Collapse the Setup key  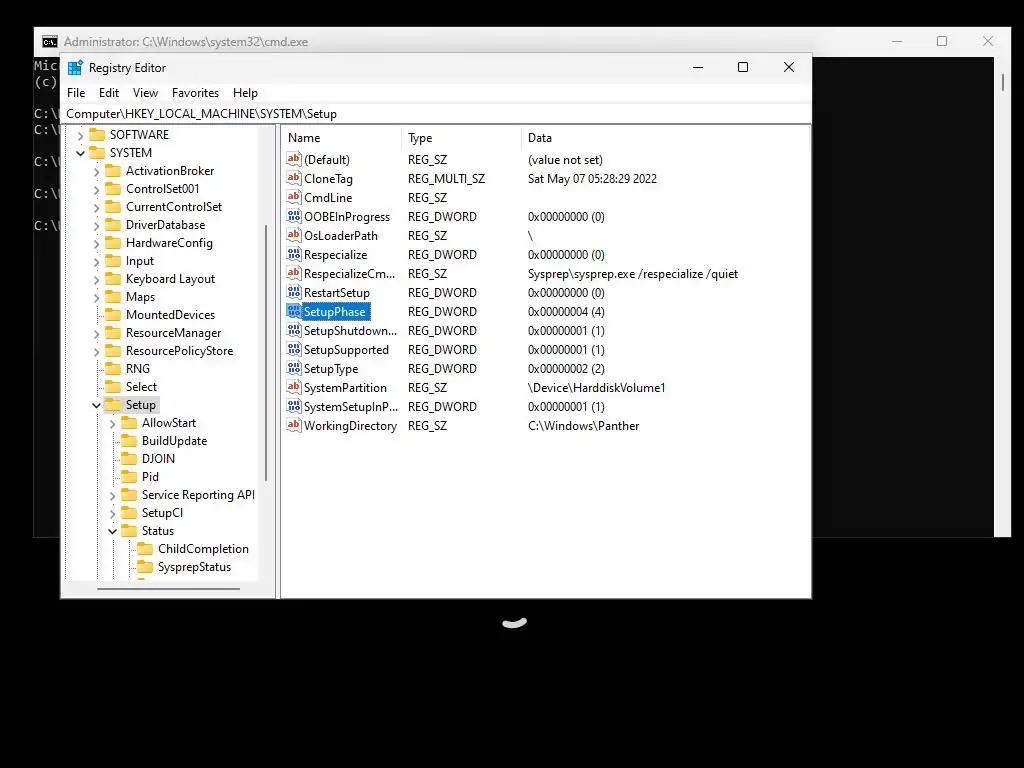pyautogui.click(x=97, y=405)
